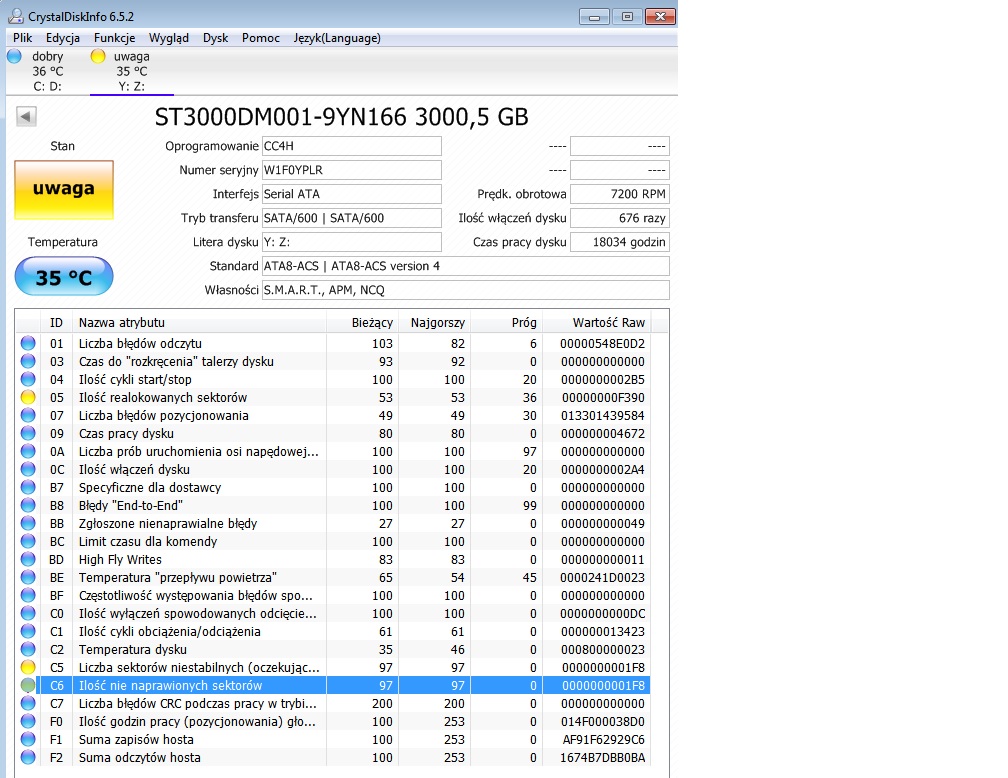Image resolution: width=1008 pixels, height=778 pixels.
Task: Click the yellow status icon for attribute C5
Action: click(x=28, y=667)
